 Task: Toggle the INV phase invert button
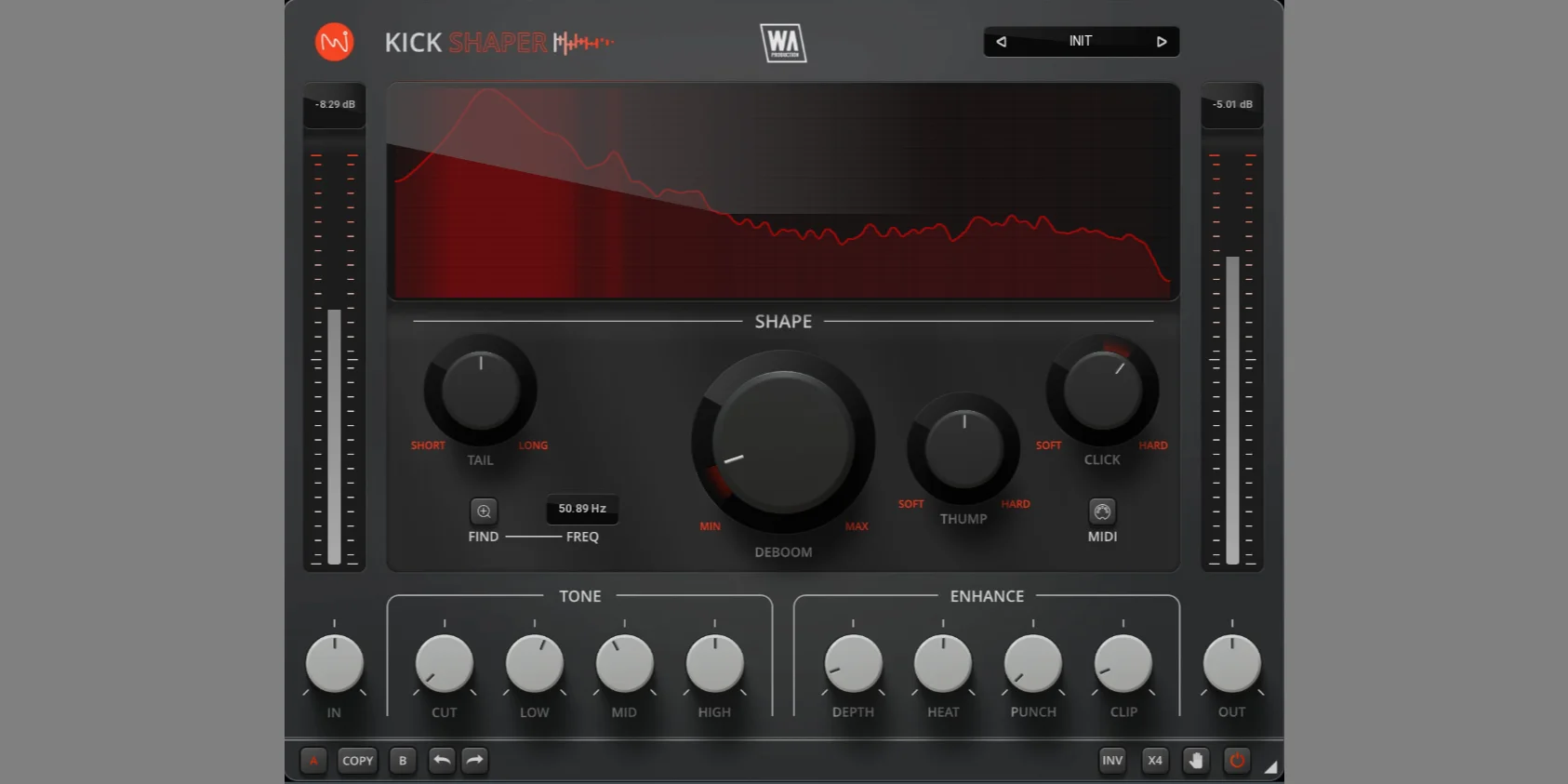tap(1112, 761)
